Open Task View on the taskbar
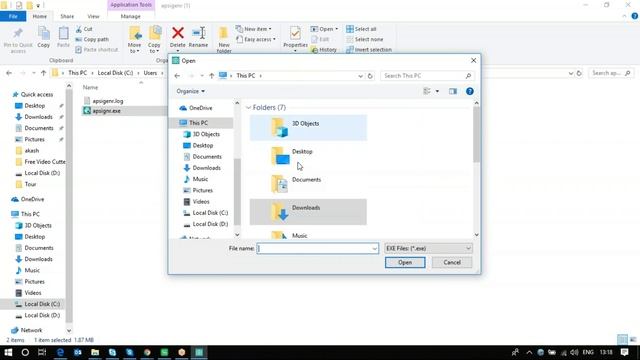The height and width of the screenshot is (360, 640). point(42,352)
